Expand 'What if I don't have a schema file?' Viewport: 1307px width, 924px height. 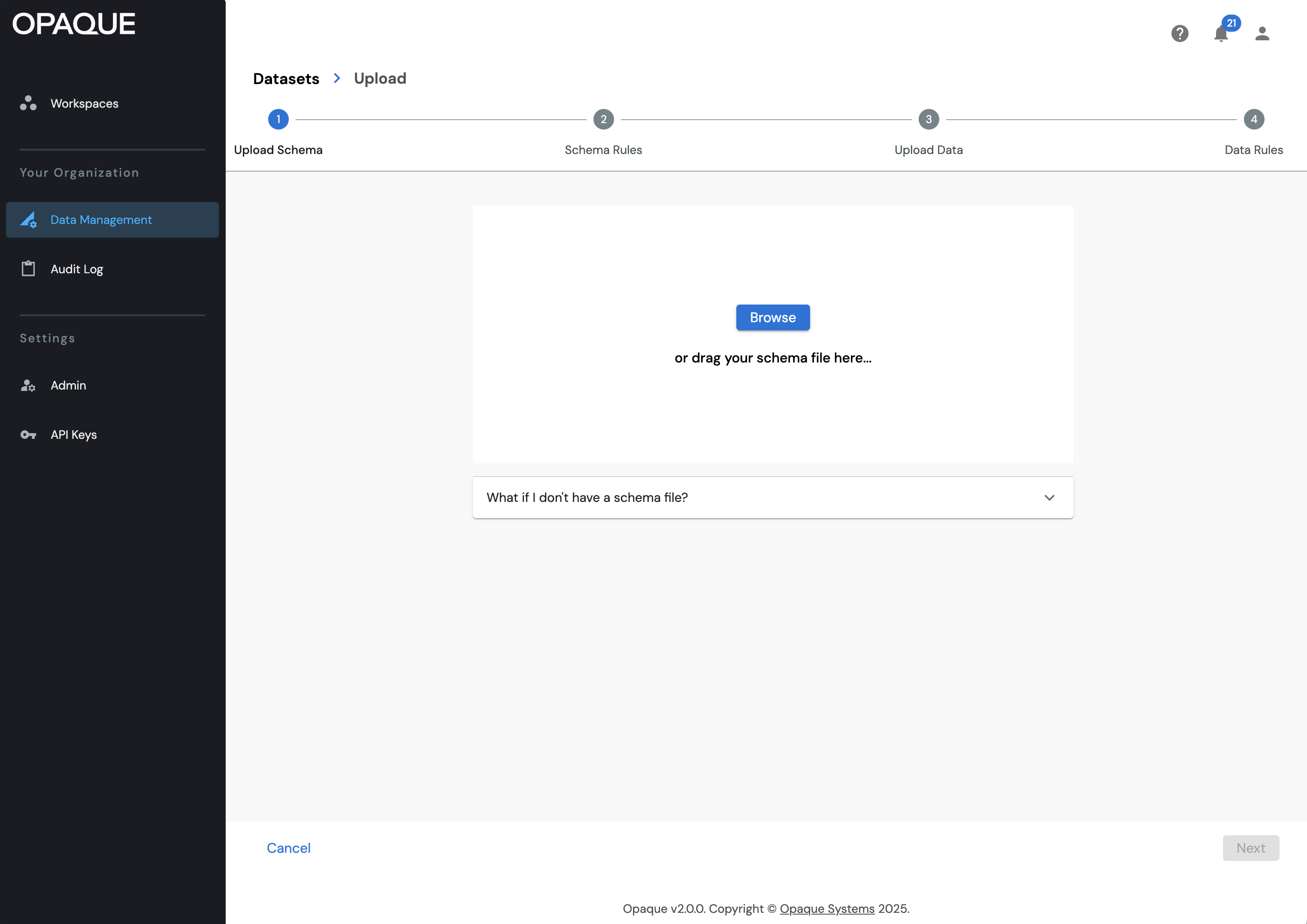coord(587,497)
